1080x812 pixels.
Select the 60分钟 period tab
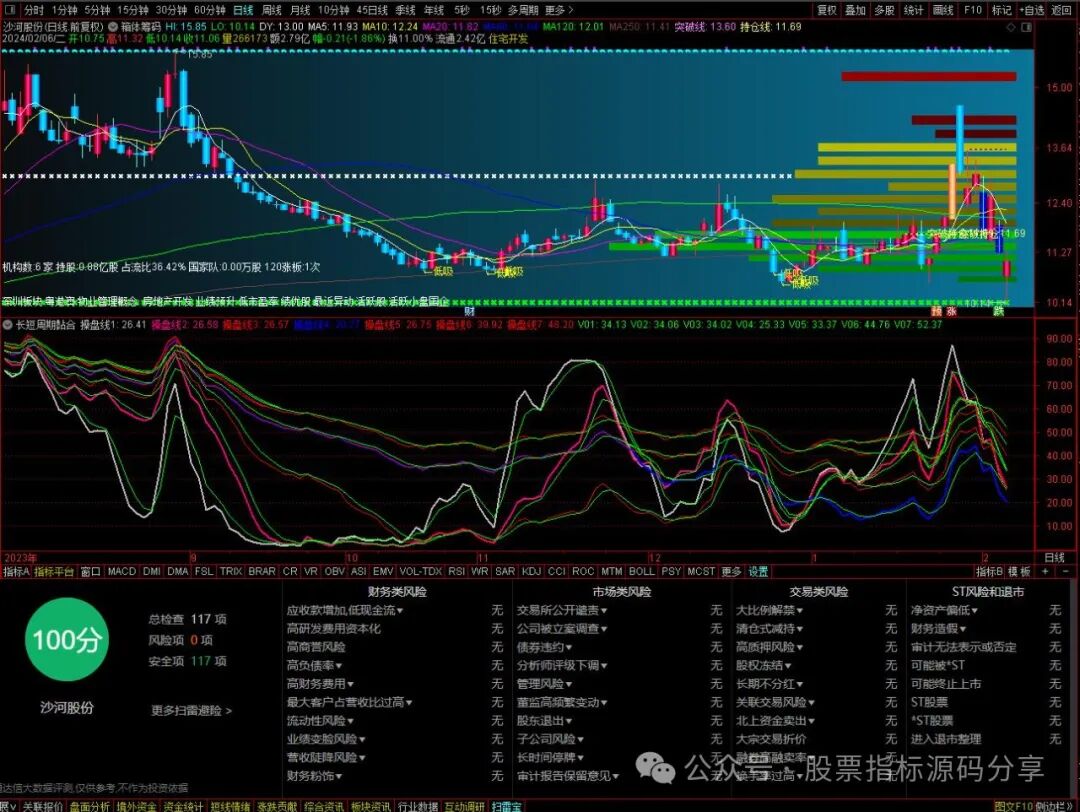(209, 10)
